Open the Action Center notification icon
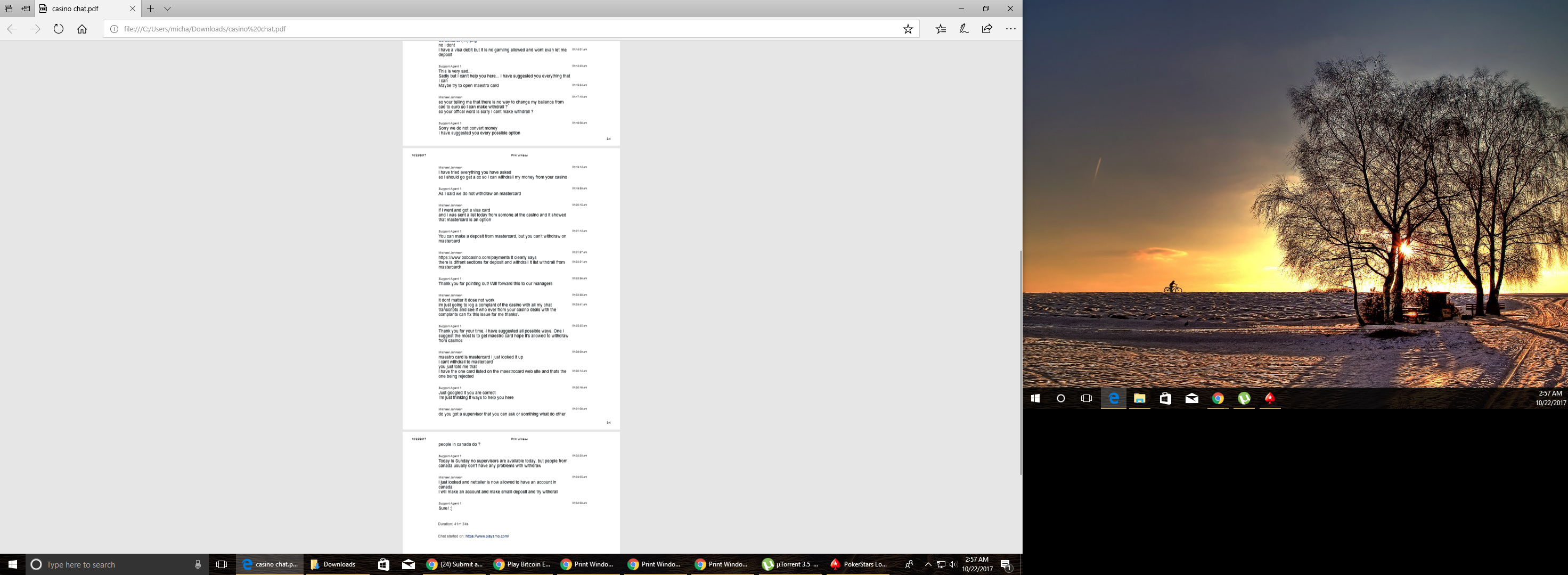 click(1006, 565)
